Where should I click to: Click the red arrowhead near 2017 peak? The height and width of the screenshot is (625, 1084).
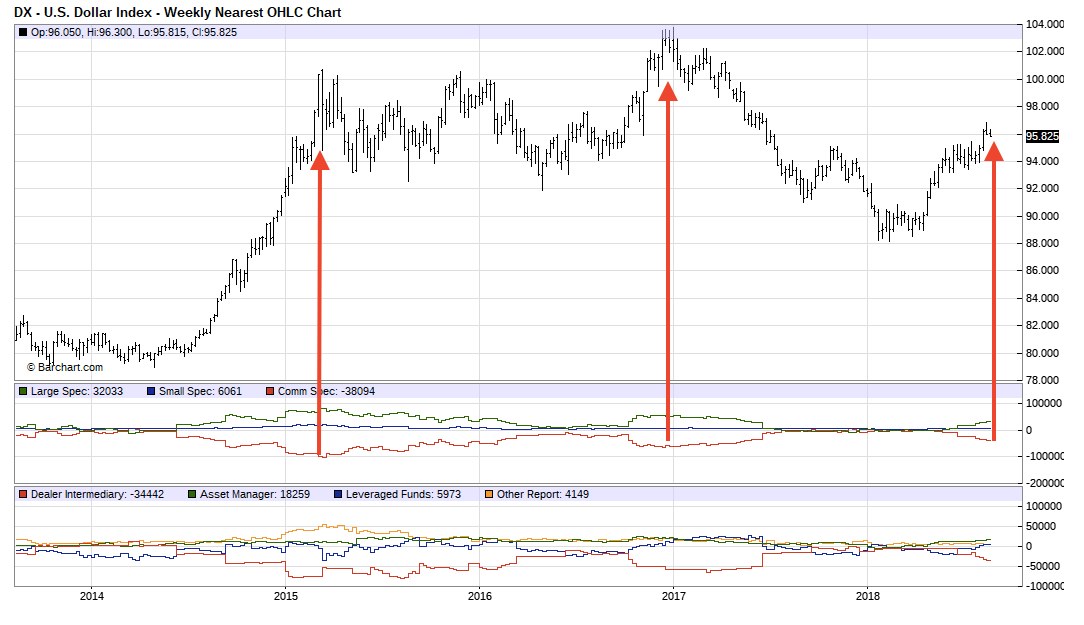[668, 91]
